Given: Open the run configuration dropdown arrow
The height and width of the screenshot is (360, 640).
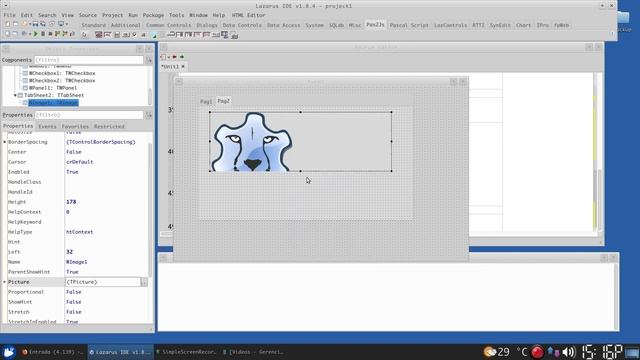Looking at the screenshot, I should tap(30, 34).
